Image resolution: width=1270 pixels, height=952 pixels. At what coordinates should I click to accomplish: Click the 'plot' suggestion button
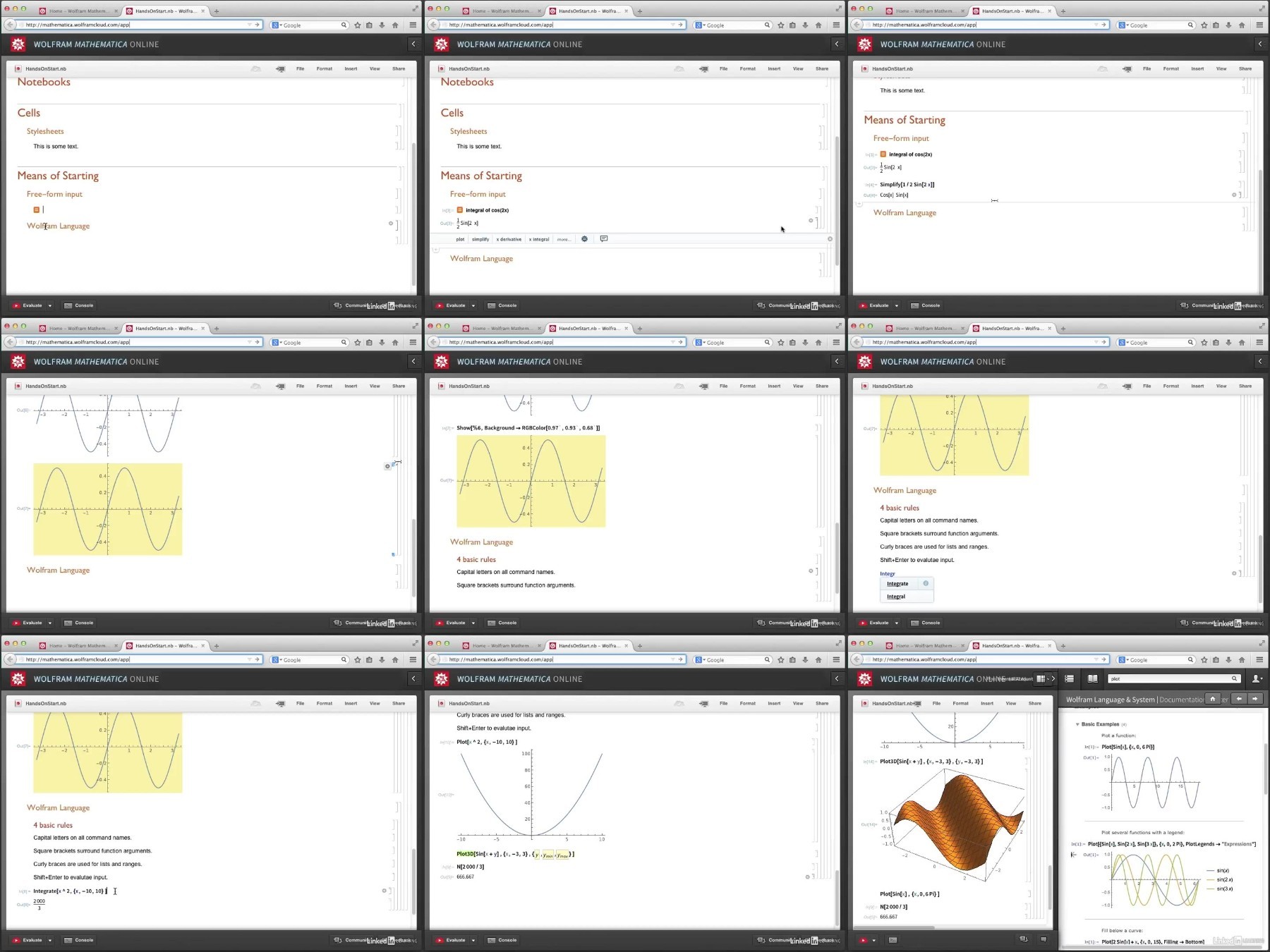[x=460, y=239]
